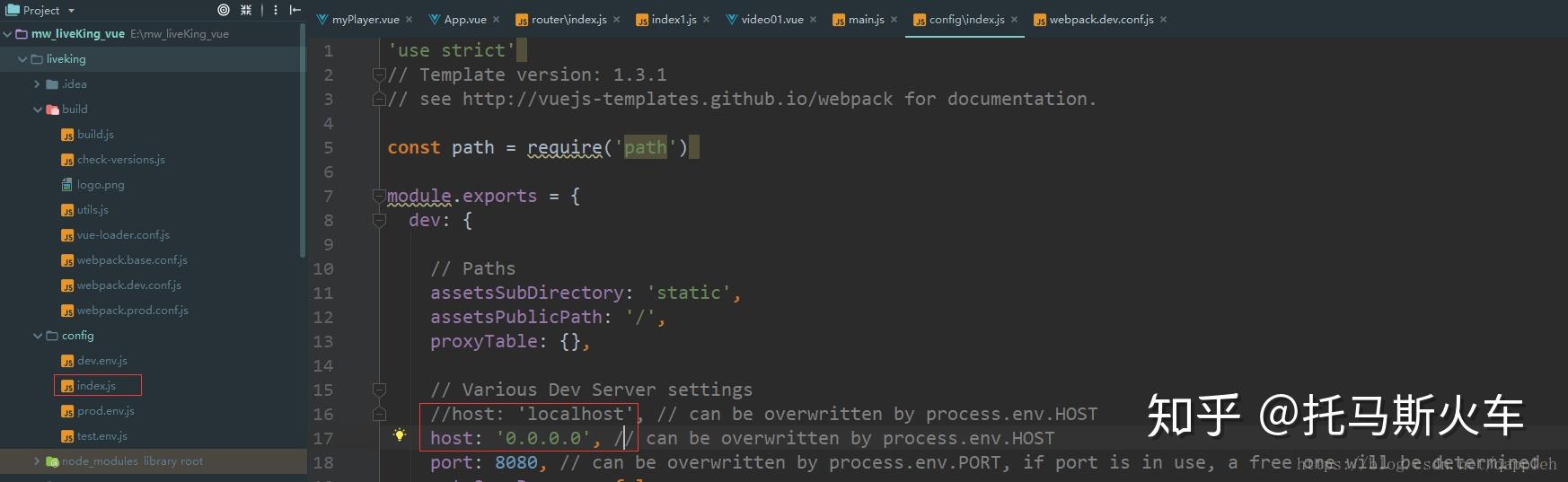Select index.js in config folder
1568x482 pixels.
96,386
